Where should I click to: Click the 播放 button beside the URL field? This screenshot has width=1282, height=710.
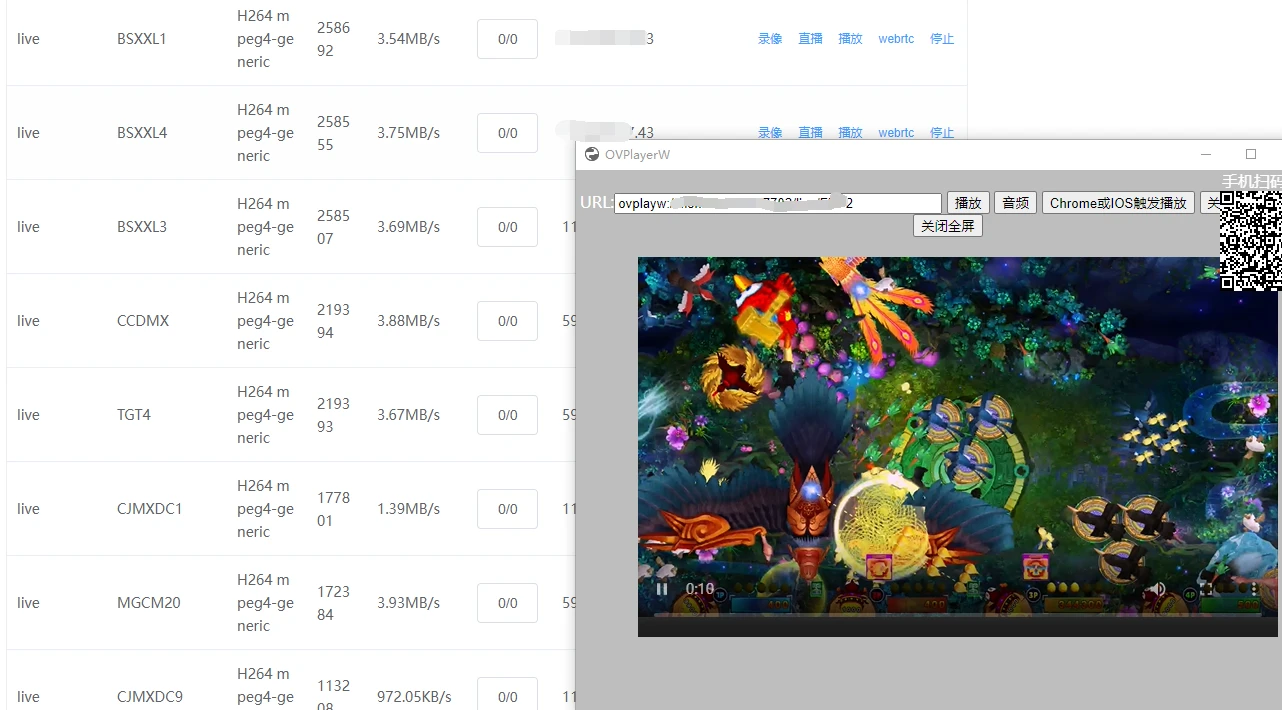pos(968,203)
